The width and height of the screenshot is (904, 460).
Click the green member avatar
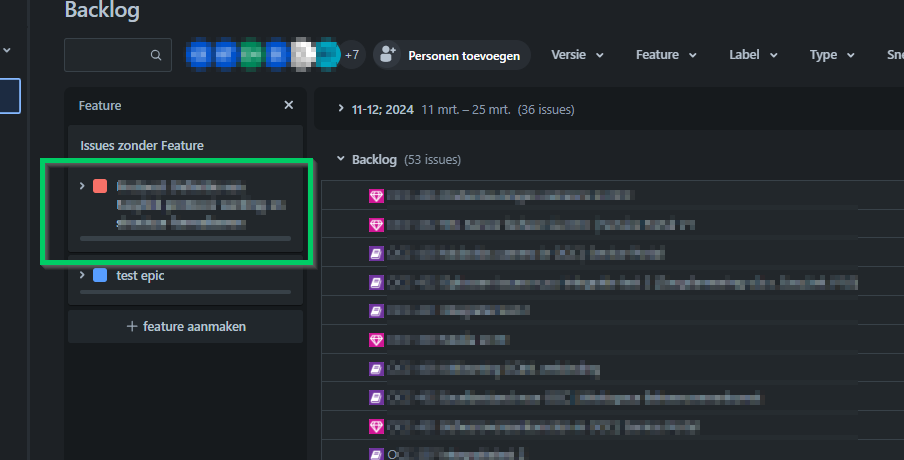[x=251, y=55]
